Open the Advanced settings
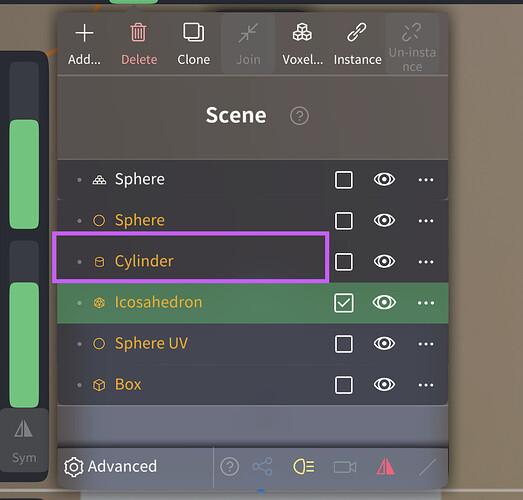Image resolution: width=523 pixels, height=500 pixels. tap(110, 466)
